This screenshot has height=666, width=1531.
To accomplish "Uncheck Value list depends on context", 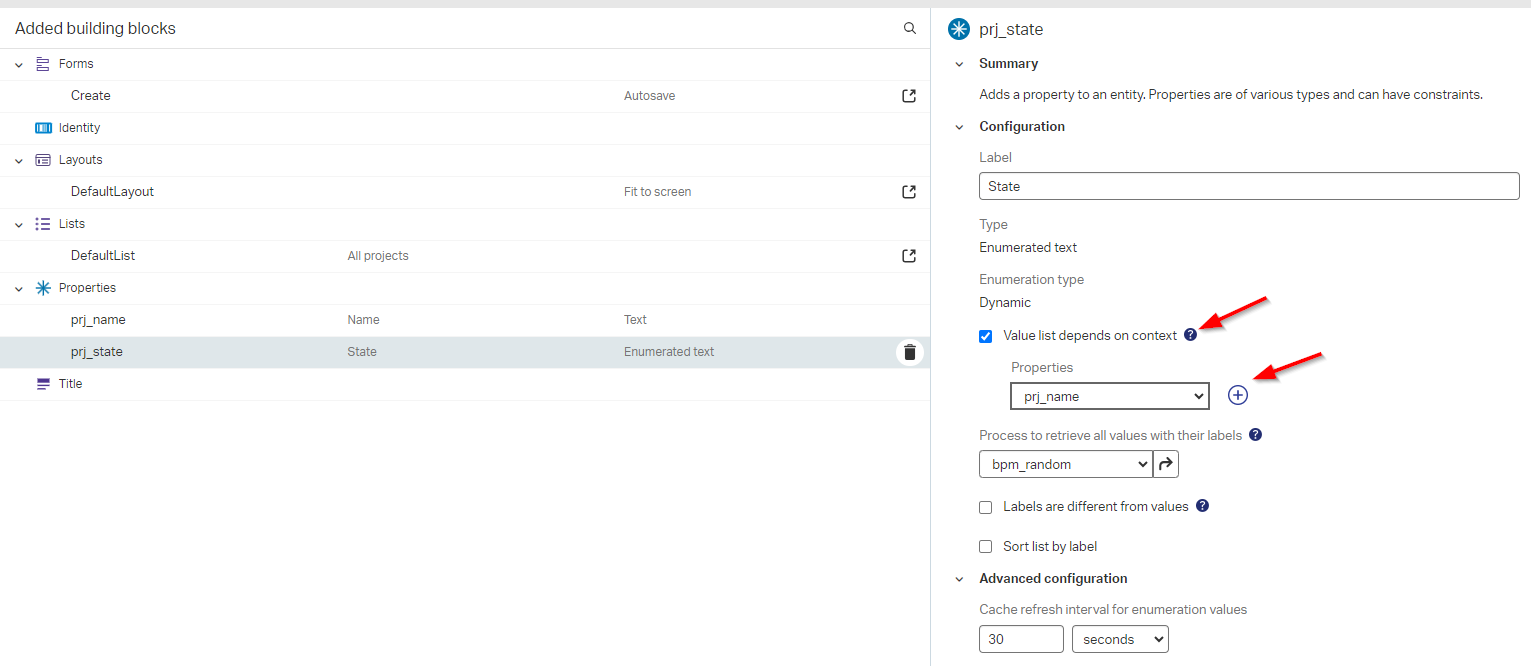I will click(x=985, y=336).
